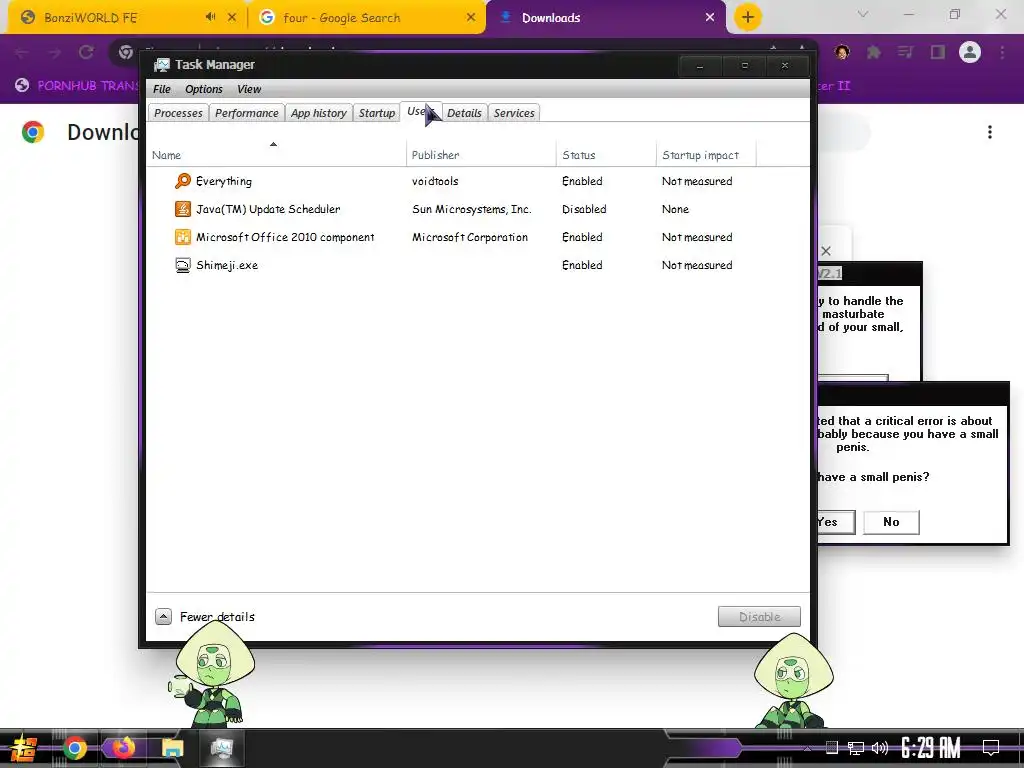Open the File menu in Task Manager
The image size is (1024, 768).
click(162, 89)
